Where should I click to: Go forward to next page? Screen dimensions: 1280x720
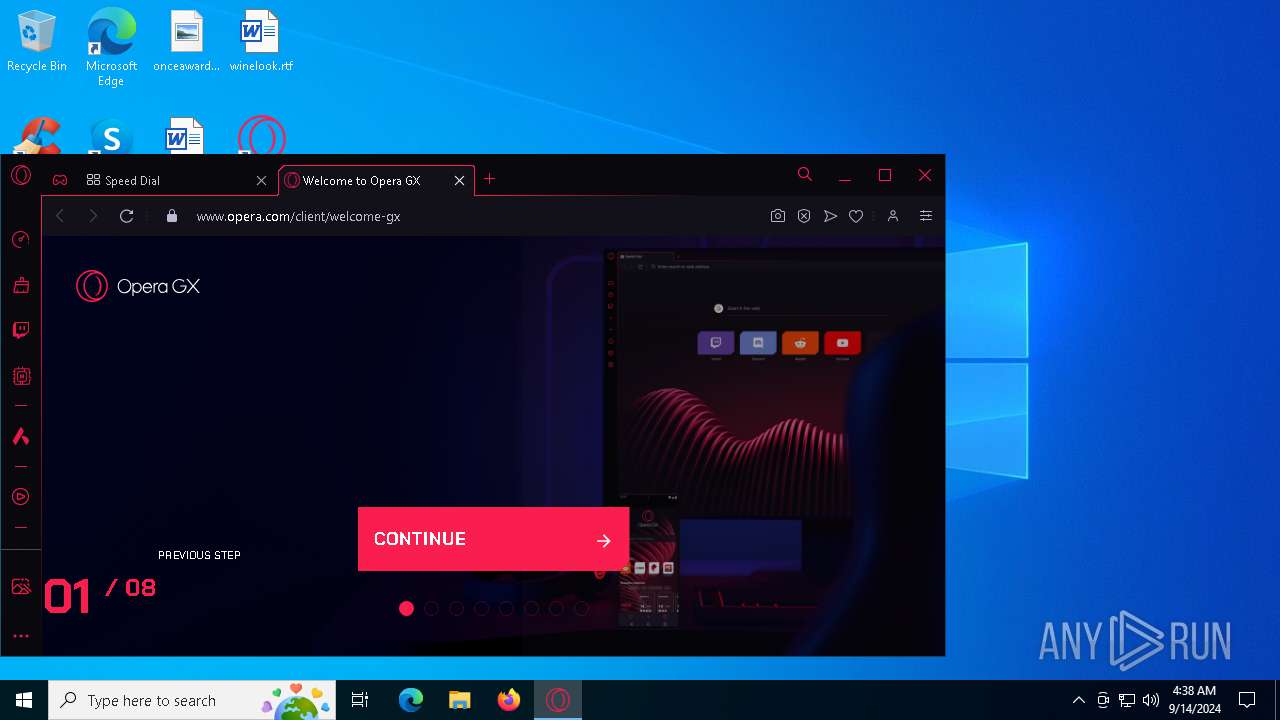coord(93,216)
